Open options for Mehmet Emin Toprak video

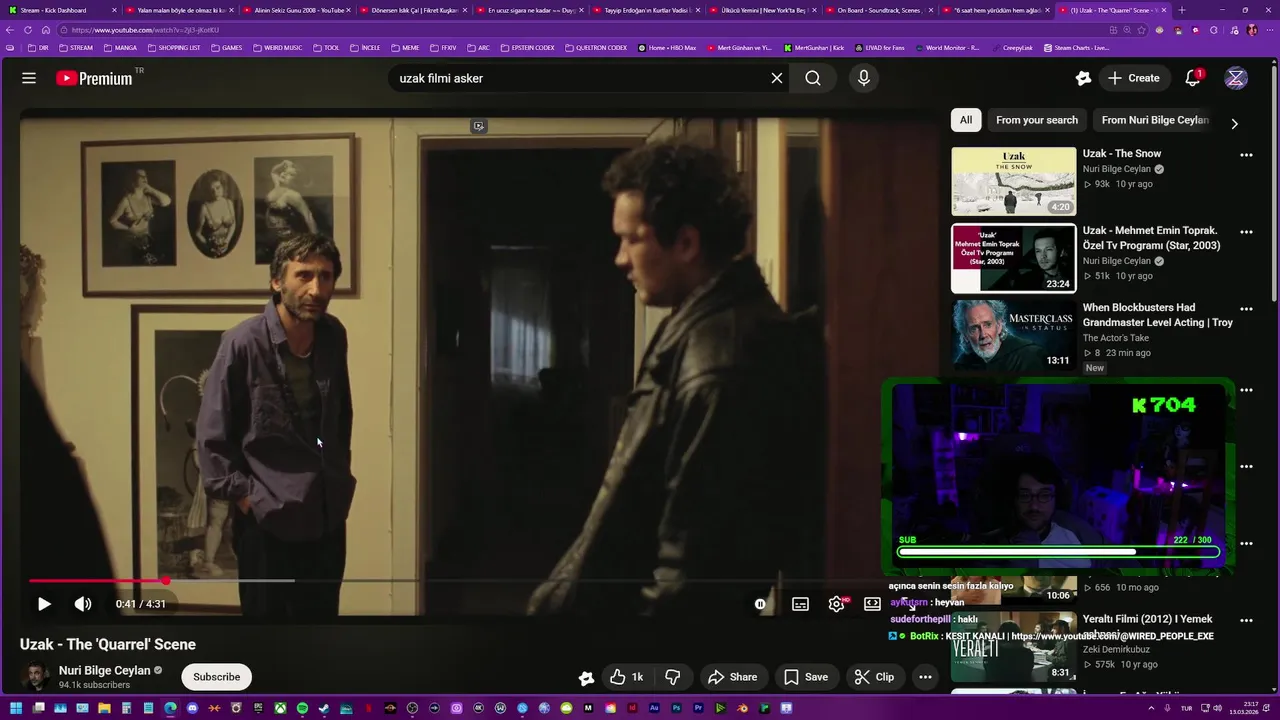(1246, 232)
